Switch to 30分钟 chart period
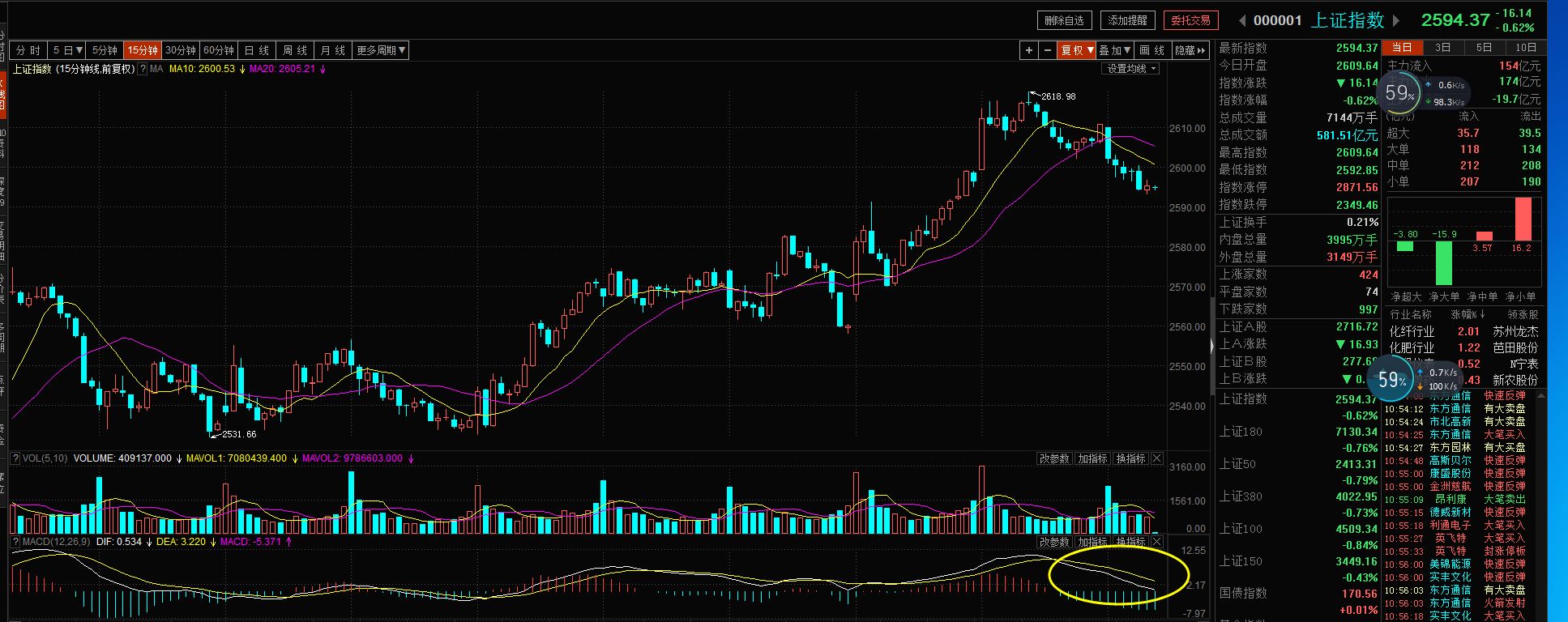This screenshot has height=622, width=1568. pyautogui.click(x=181, y=50)
